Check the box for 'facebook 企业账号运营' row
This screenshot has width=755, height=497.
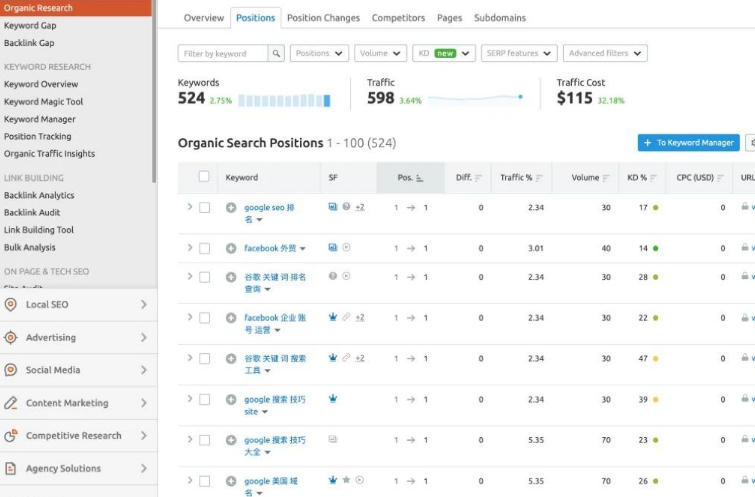pos(205,318)
